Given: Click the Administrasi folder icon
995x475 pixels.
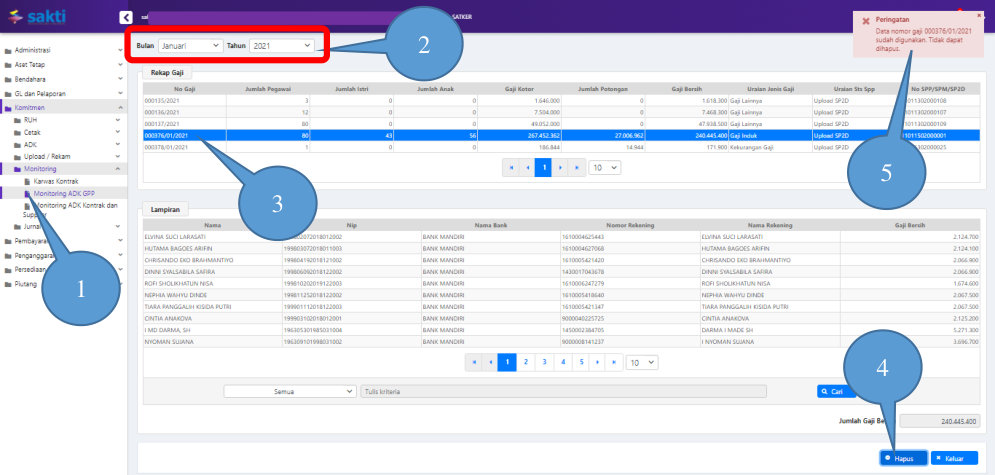Looking at the screenshot, I should pos(9,50).
